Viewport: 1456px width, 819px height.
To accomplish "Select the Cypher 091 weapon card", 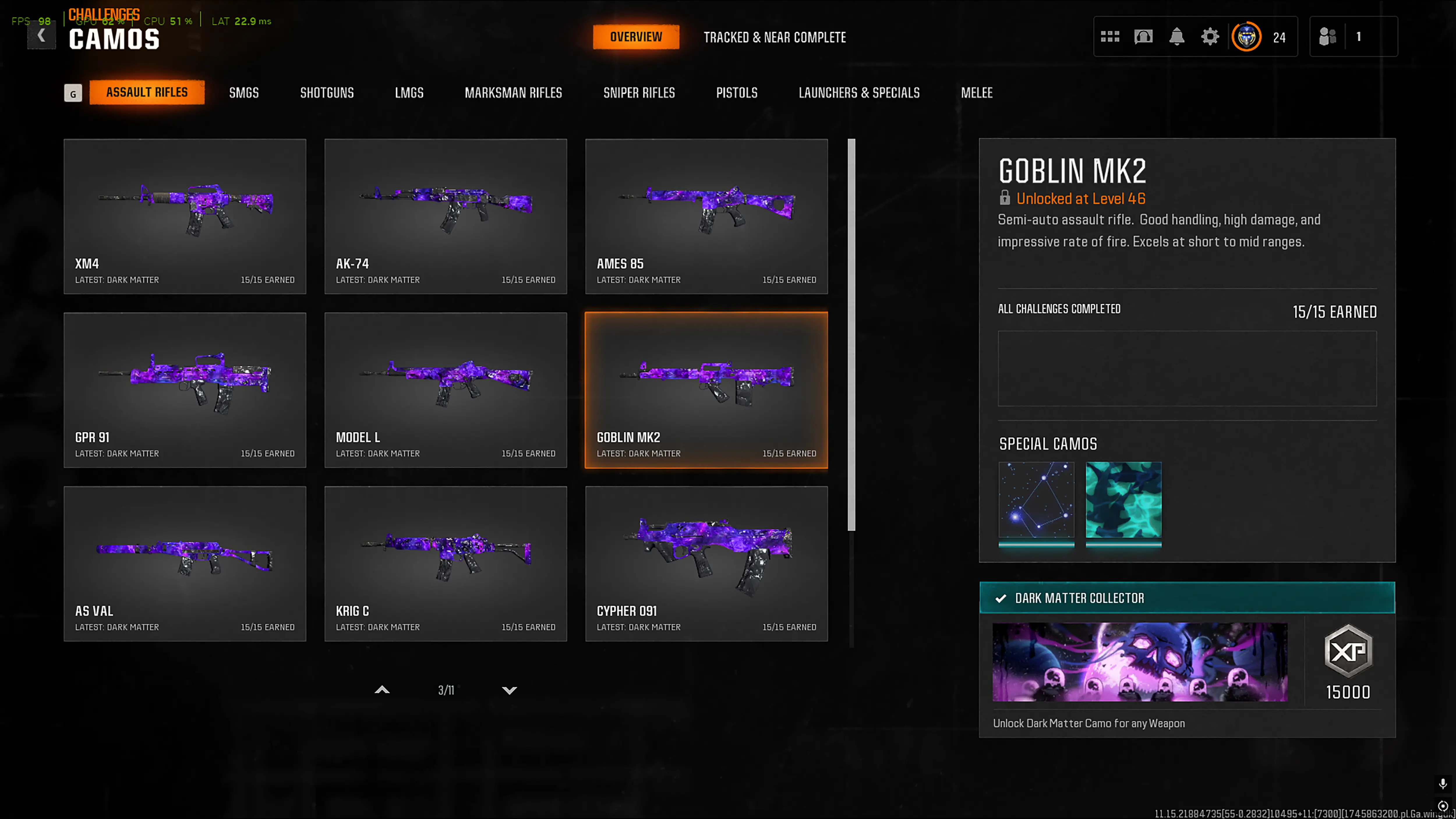I will (x=706, y=564).
